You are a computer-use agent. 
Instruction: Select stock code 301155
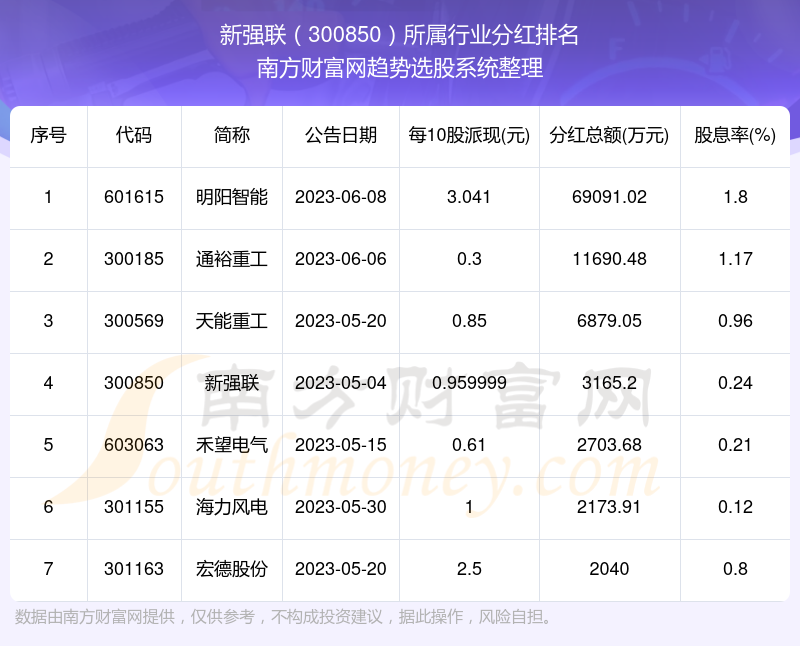(x=134, y=507)
